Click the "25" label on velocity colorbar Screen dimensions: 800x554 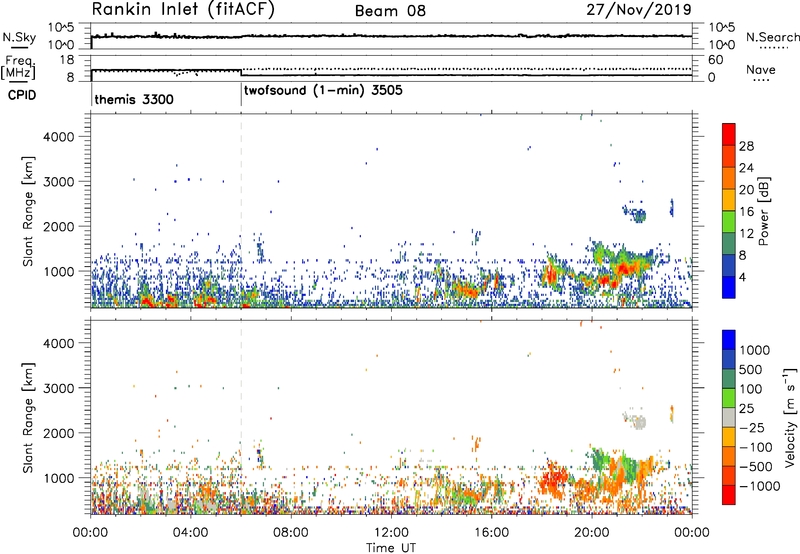(x=746, y=409)
